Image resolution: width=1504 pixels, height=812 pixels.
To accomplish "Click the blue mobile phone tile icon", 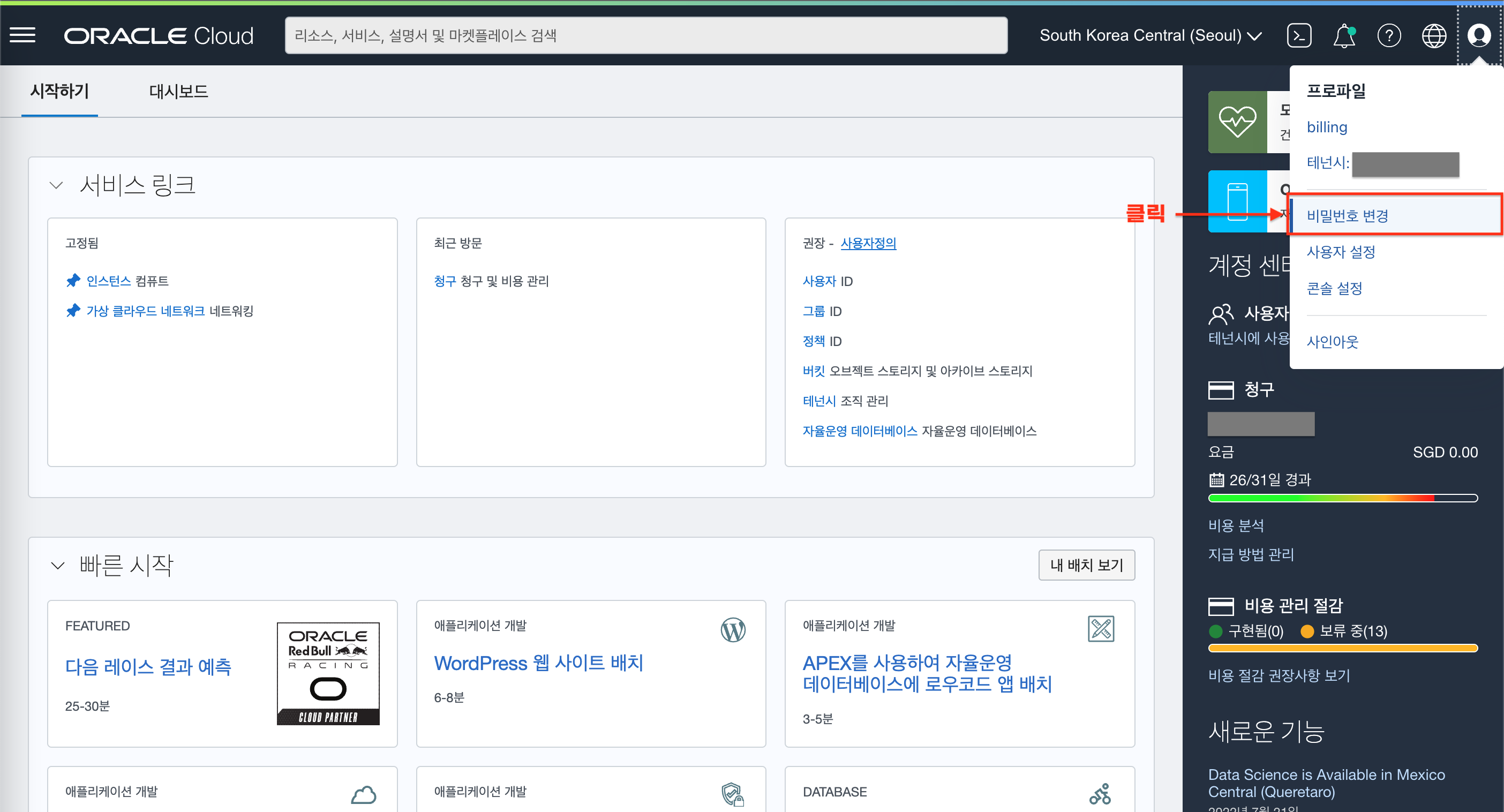I will click(x=1237, y=201).
